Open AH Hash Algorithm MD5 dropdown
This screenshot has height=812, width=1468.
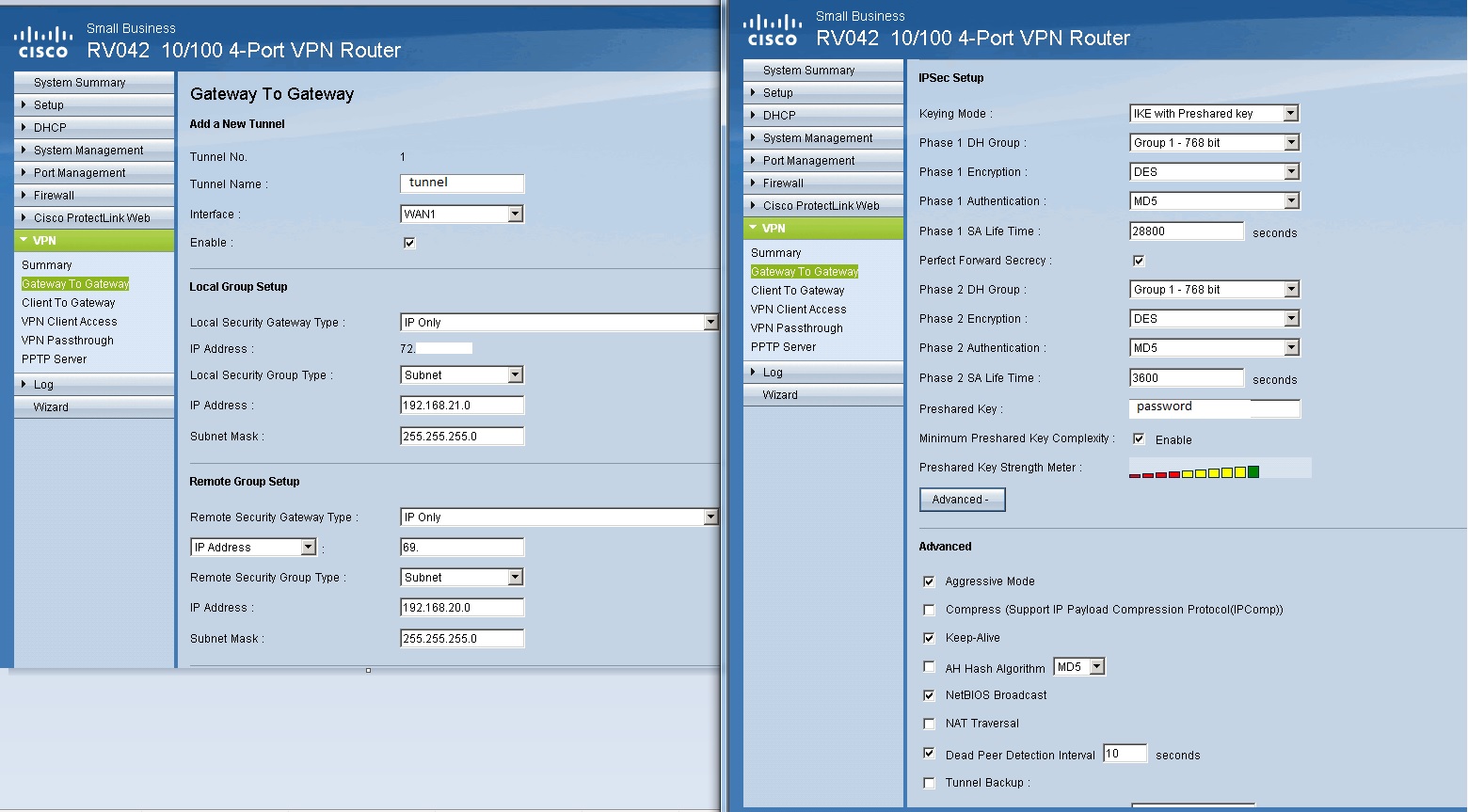pyautogui.click(x=1079, y=667)
